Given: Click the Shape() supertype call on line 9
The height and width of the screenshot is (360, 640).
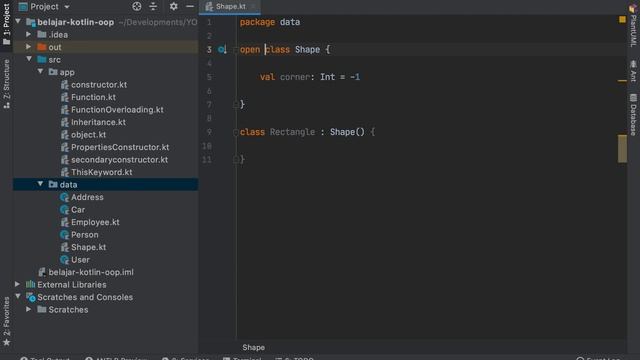Looking at the screenshot, I should coord(347,132).
